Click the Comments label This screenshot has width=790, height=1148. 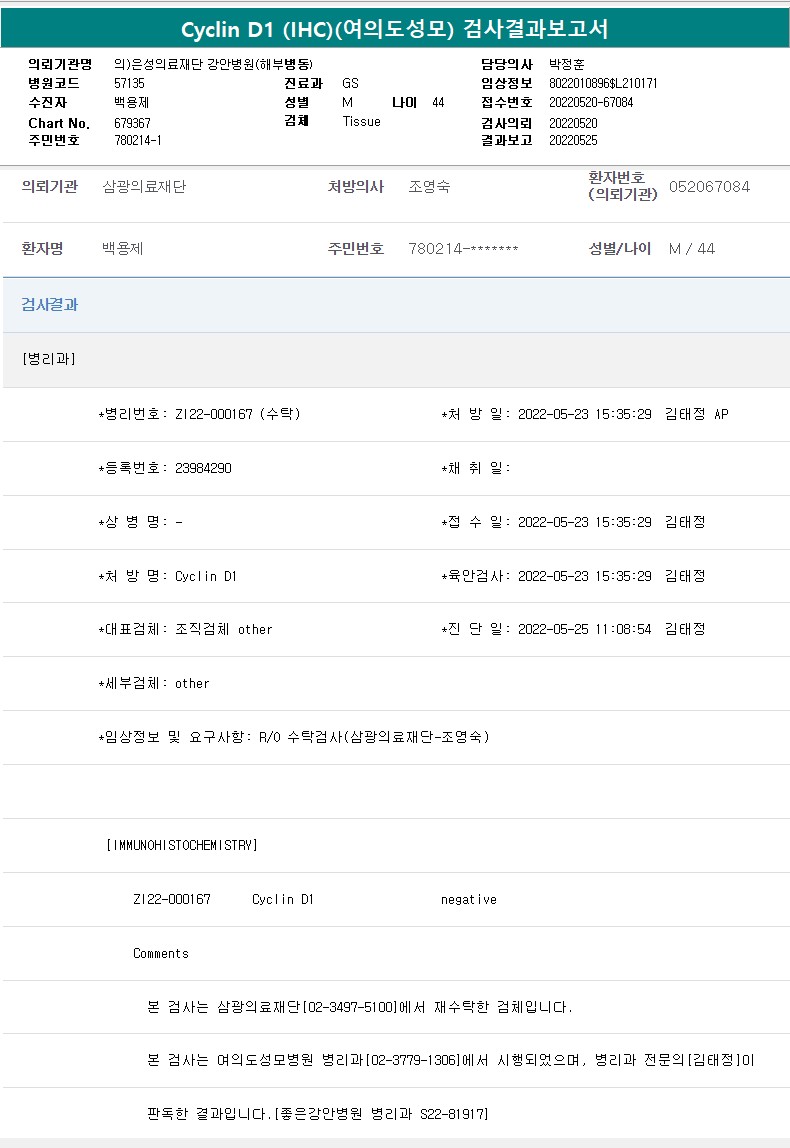pyautogui.click(x=161, y=954)
